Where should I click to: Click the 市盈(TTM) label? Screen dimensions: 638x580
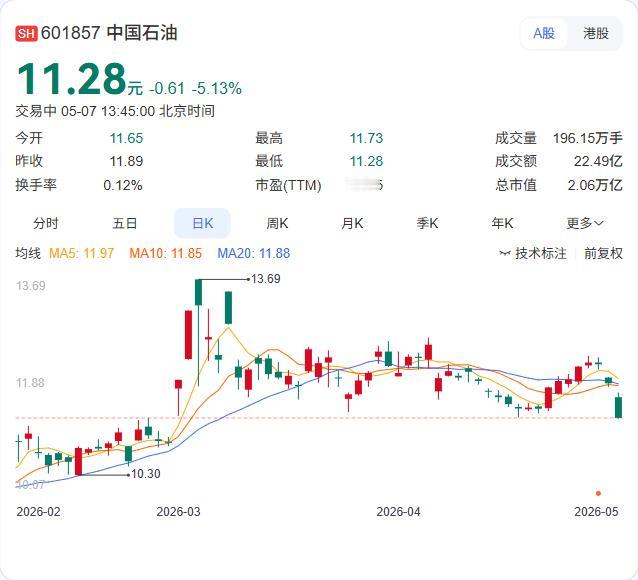point(288,185)
